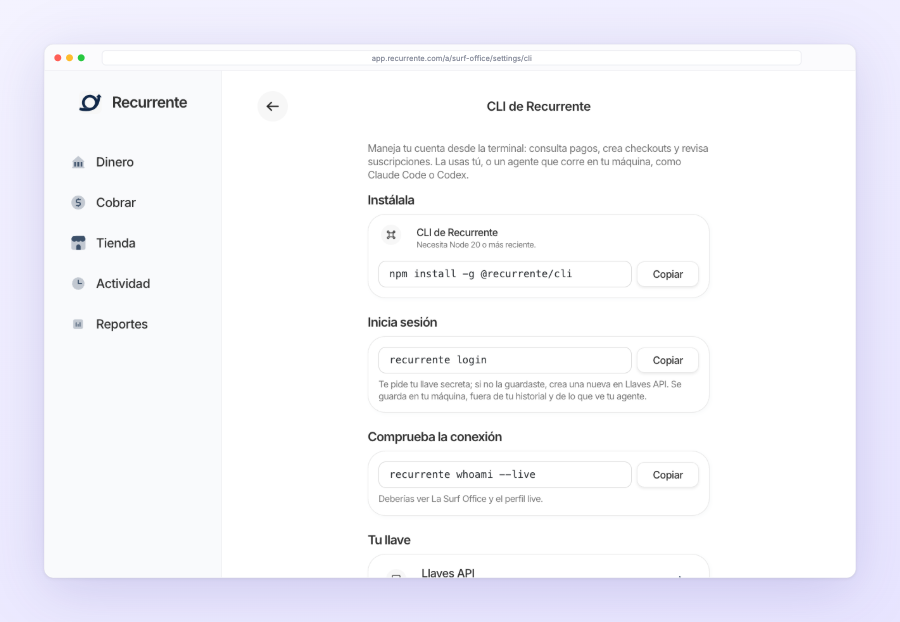
Task: Click the Reportes text label in sidebar
Action: click(x=122, y=324)
